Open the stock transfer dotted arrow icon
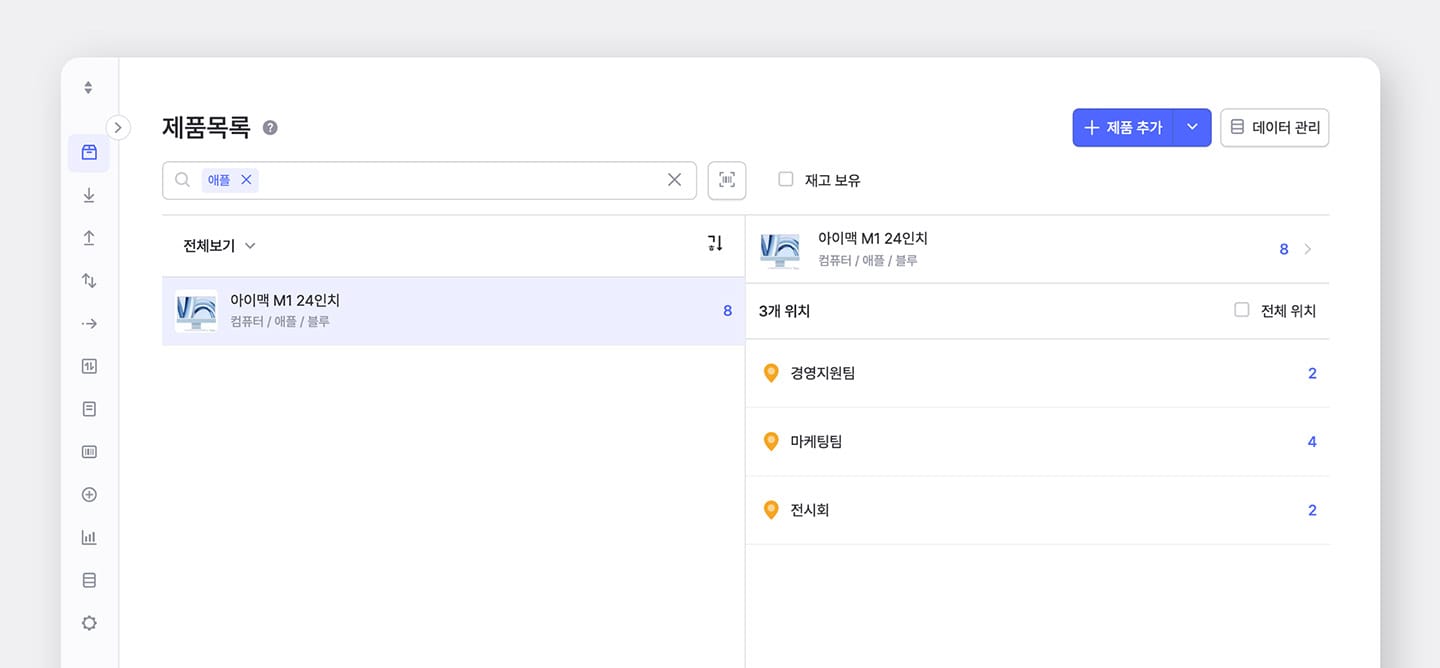Viewport: 1440px width, 668px height. pos(89,324)
